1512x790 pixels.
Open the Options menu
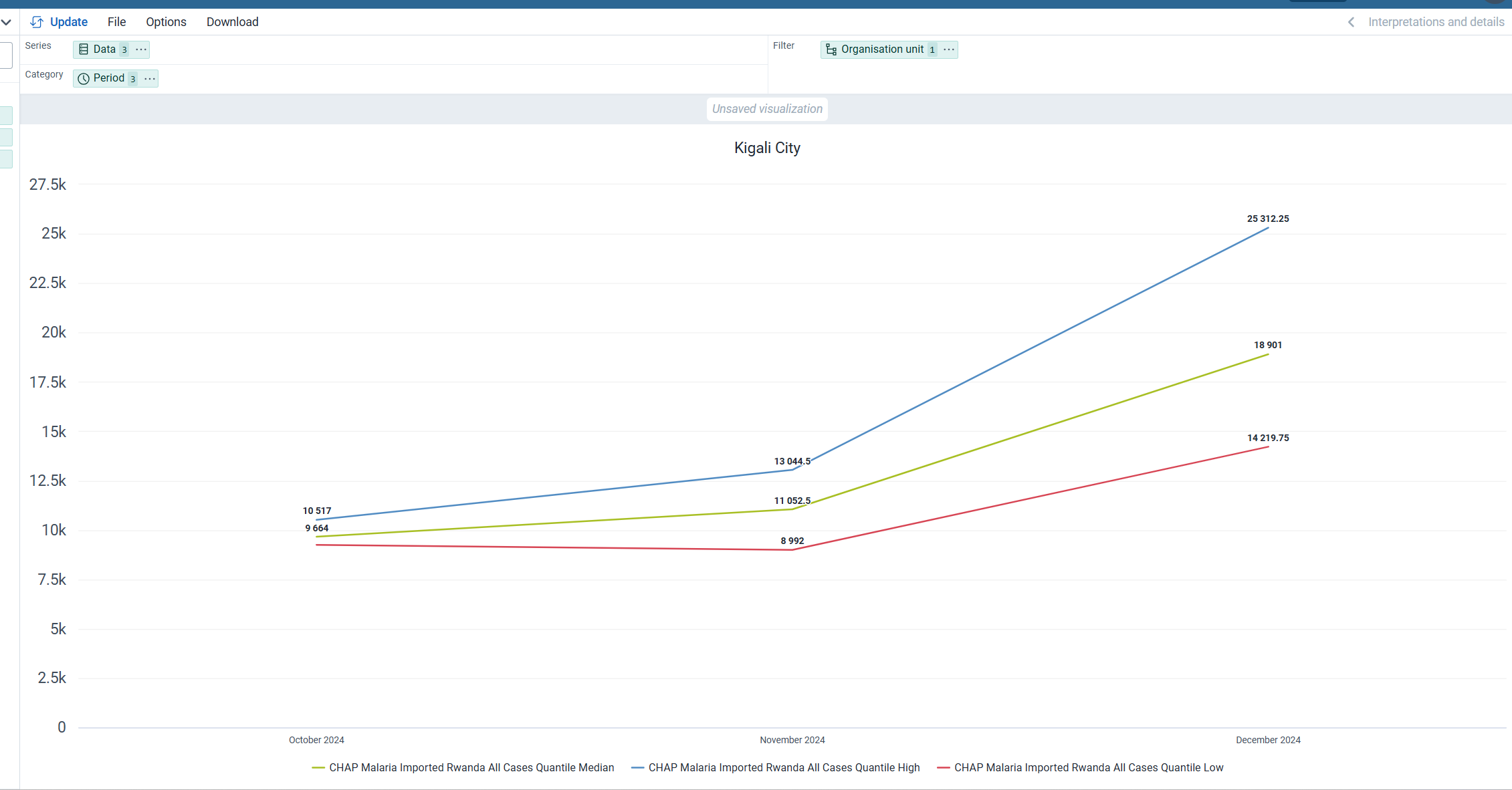(166, 22)
